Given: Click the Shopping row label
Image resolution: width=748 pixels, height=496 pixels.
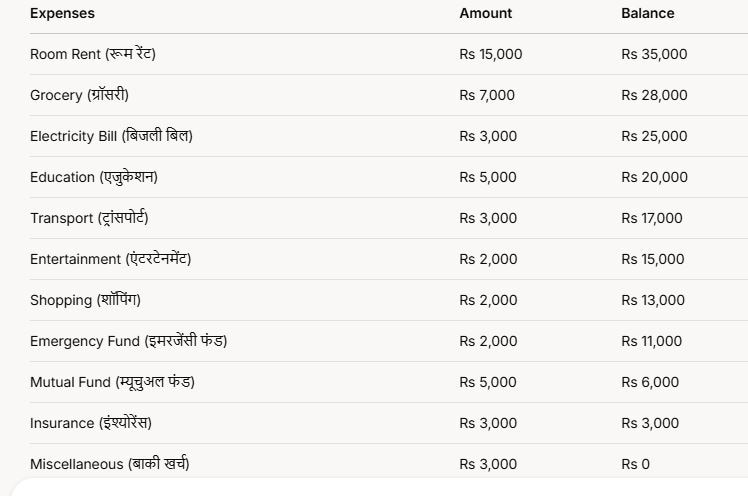Looking at the screenshot, I should tap(86, 300).
